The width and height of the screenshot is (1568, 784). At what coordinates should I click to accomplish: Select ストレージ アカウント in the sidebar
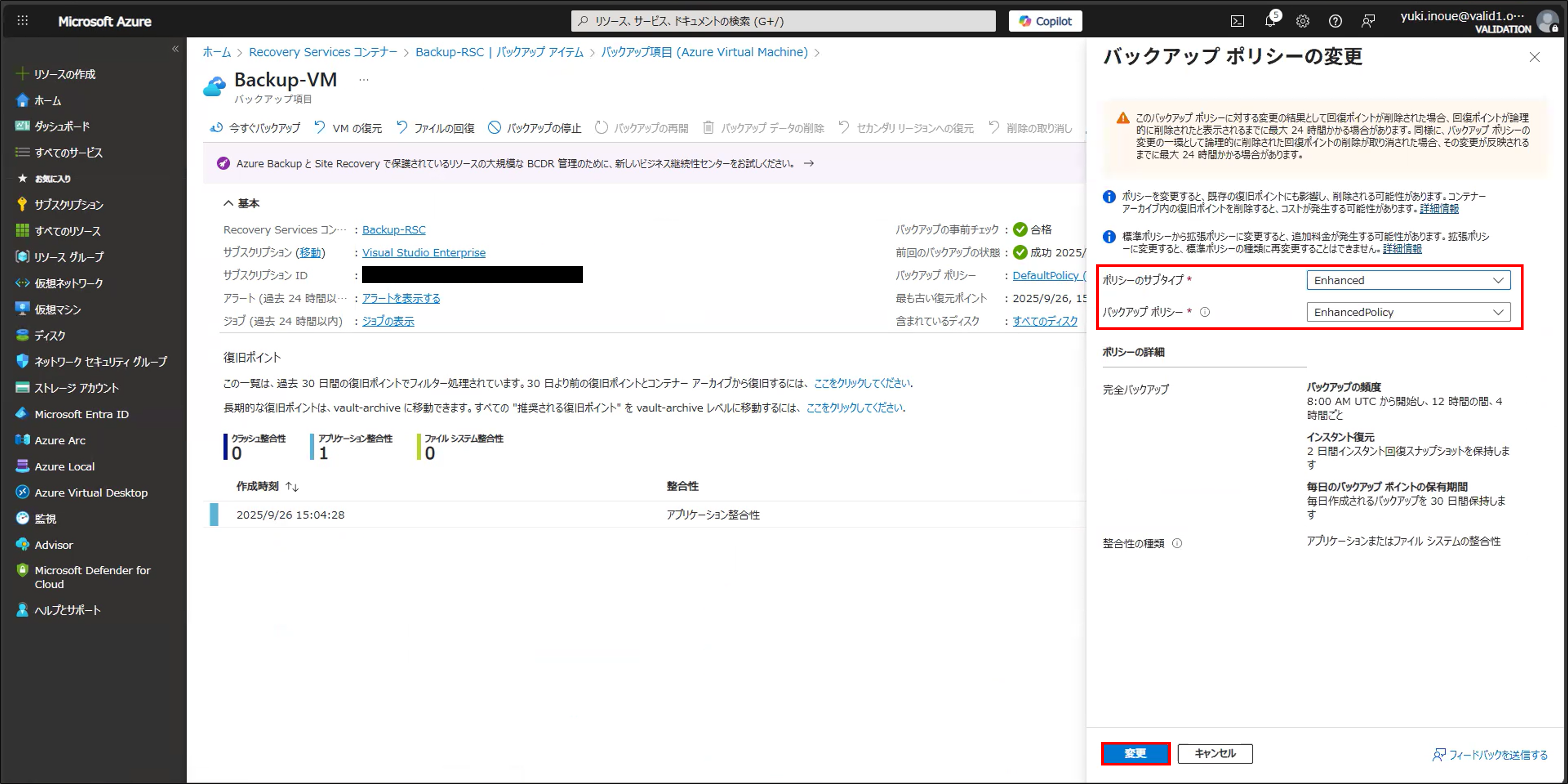click(76, 388)
